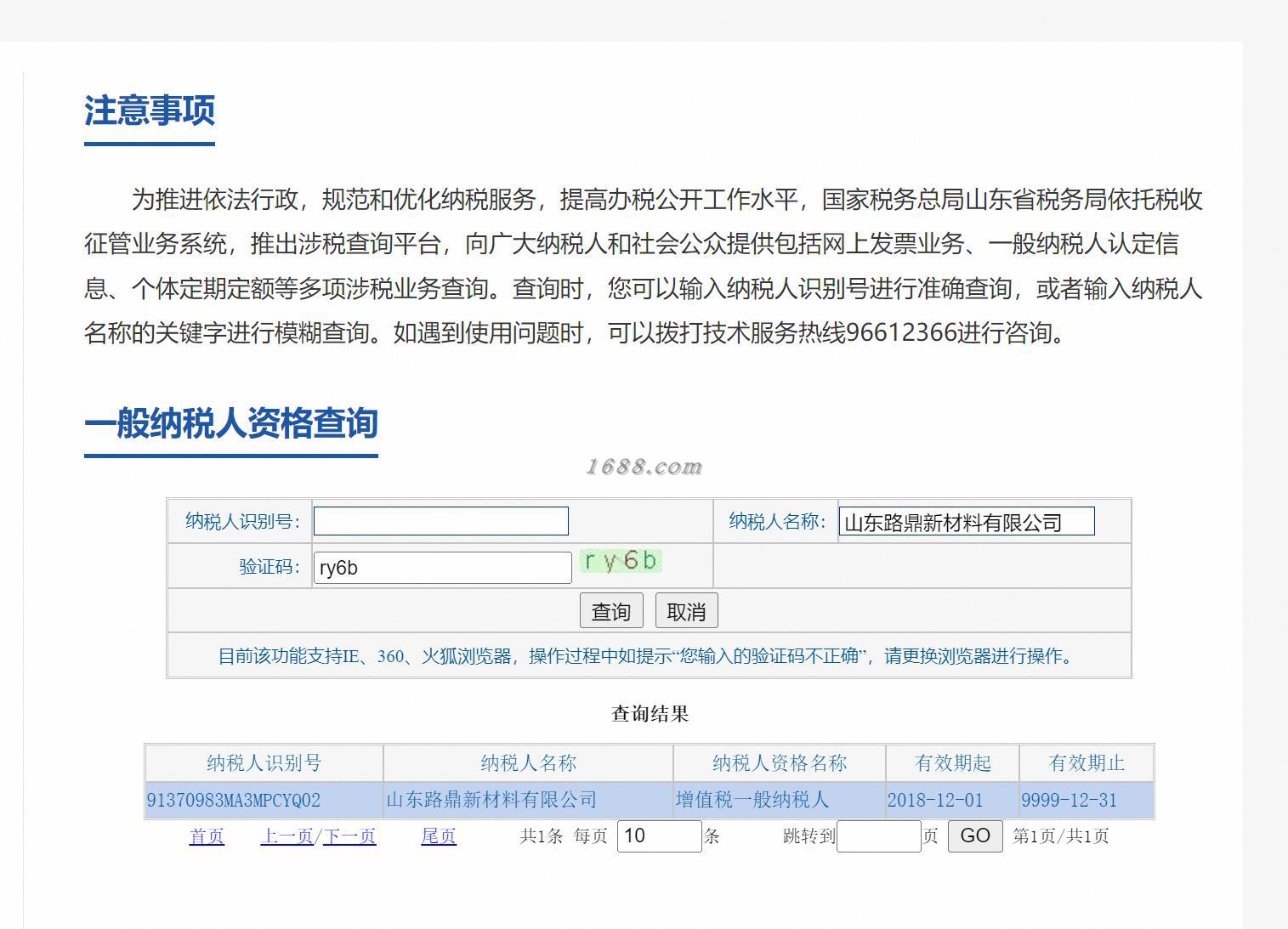Click the 跳转到 page number field
This screenshot has height=929, width=1288.
tap(879, 836)
